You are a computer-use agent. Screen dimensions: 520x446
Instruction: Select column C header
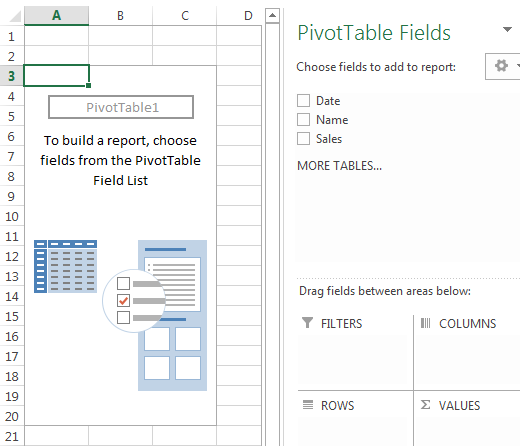tap(185, 15)
